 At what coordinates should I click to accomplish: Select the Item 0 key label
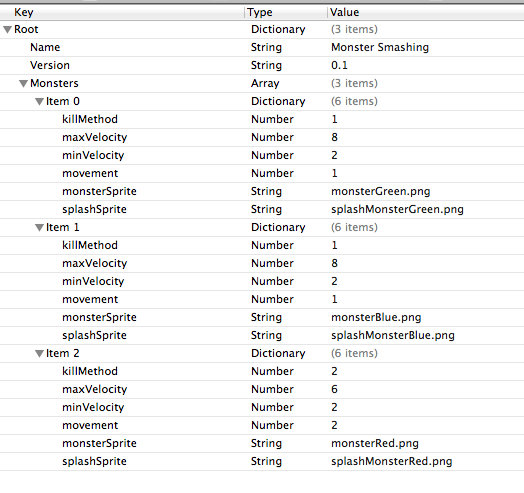[x=63, y=101]
